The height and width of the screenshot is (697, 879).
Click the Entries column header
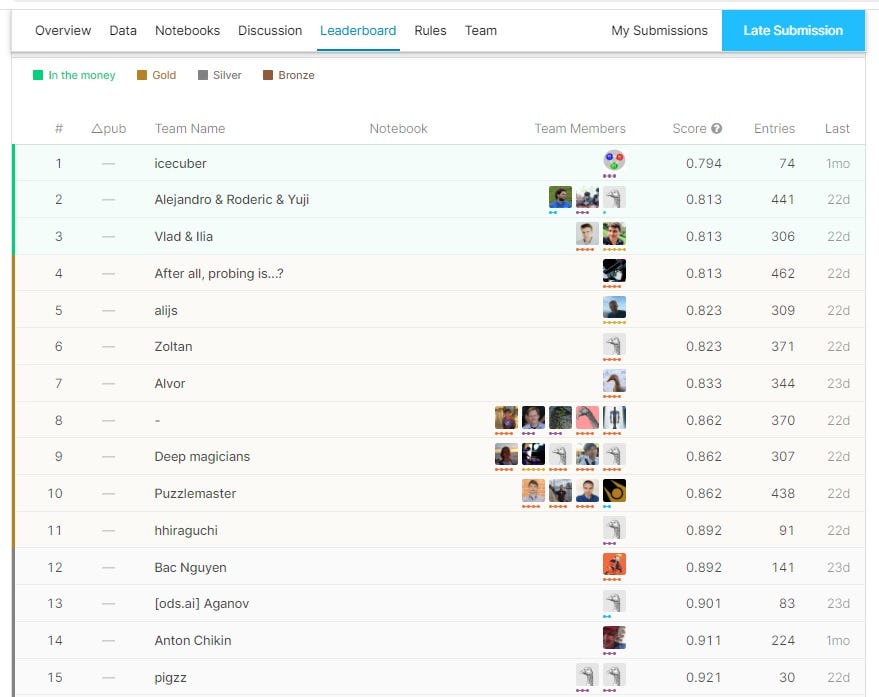tap(774, 128)
